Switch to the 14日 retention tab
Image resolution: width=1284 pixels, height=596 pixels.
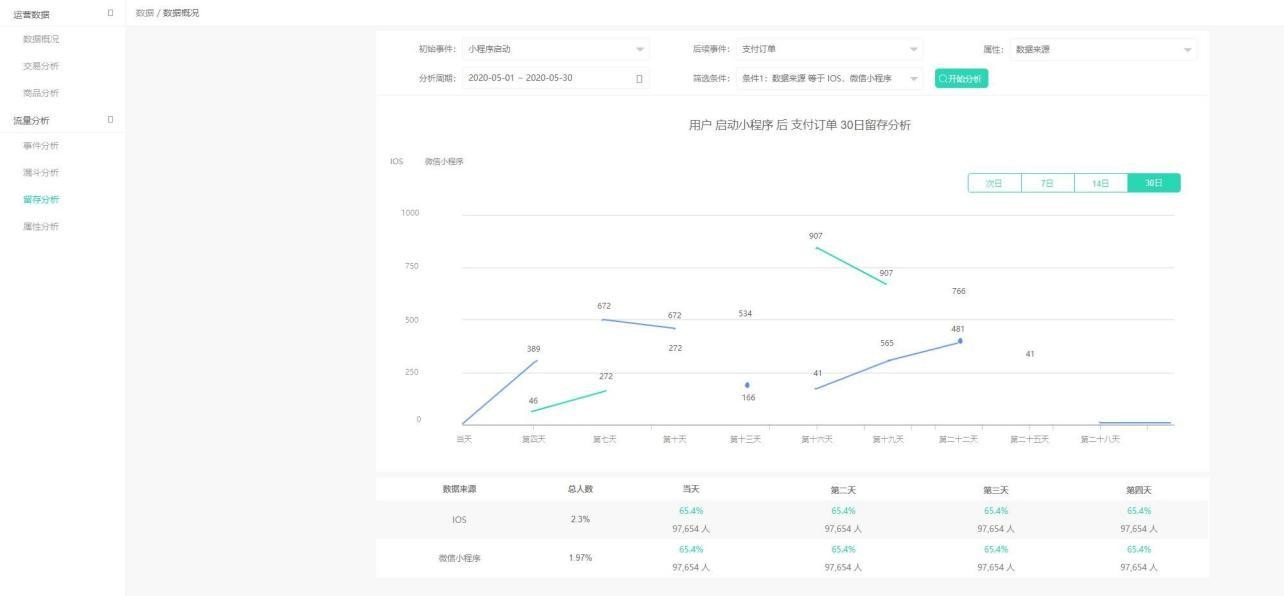pyautogui.click(x=1100, y=183)
